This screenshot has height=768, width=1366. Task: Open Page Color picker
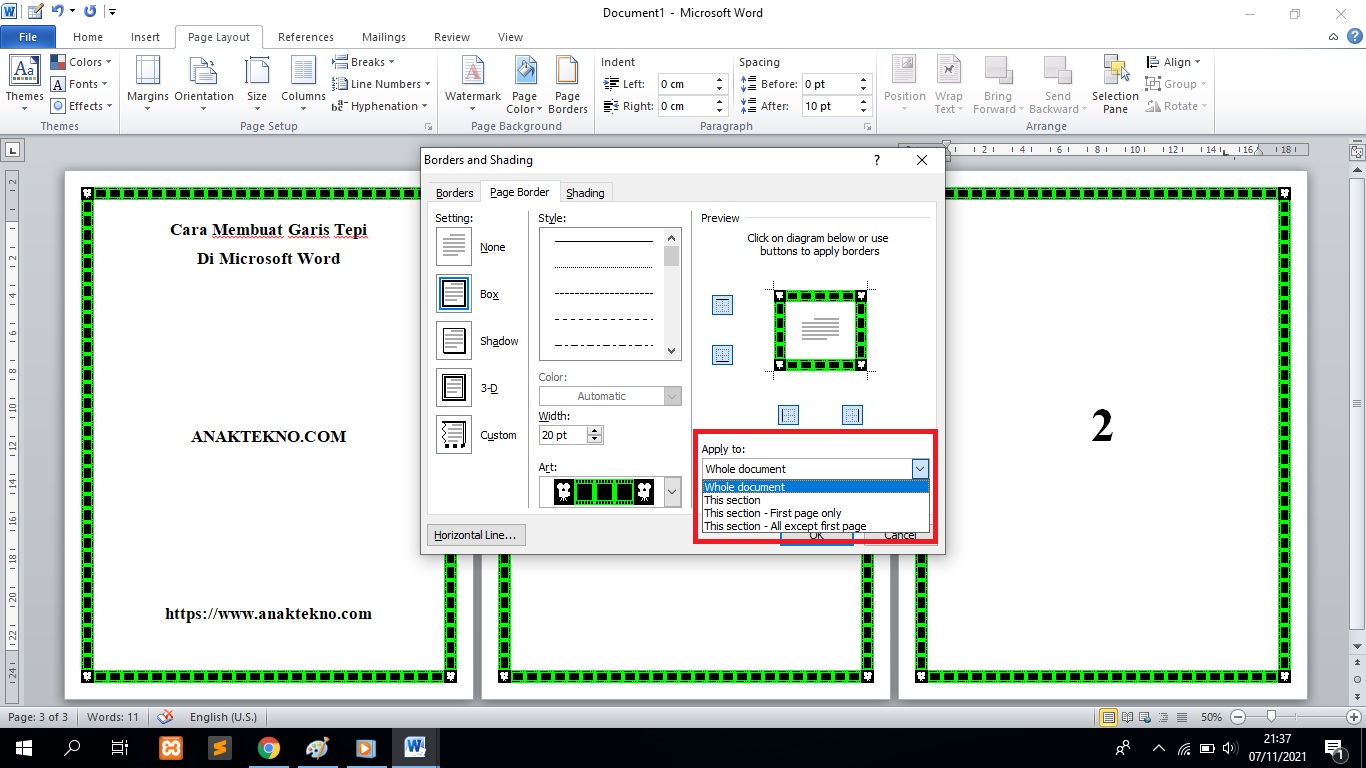click(x=525, y=84)
